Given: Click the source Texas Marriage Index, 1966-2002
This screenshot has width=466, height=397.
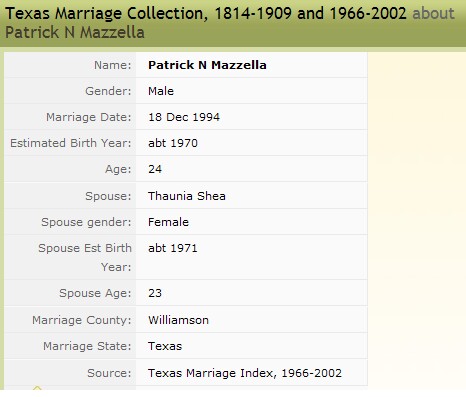Looking at the screenshot, I should click(x=245, y=373).
